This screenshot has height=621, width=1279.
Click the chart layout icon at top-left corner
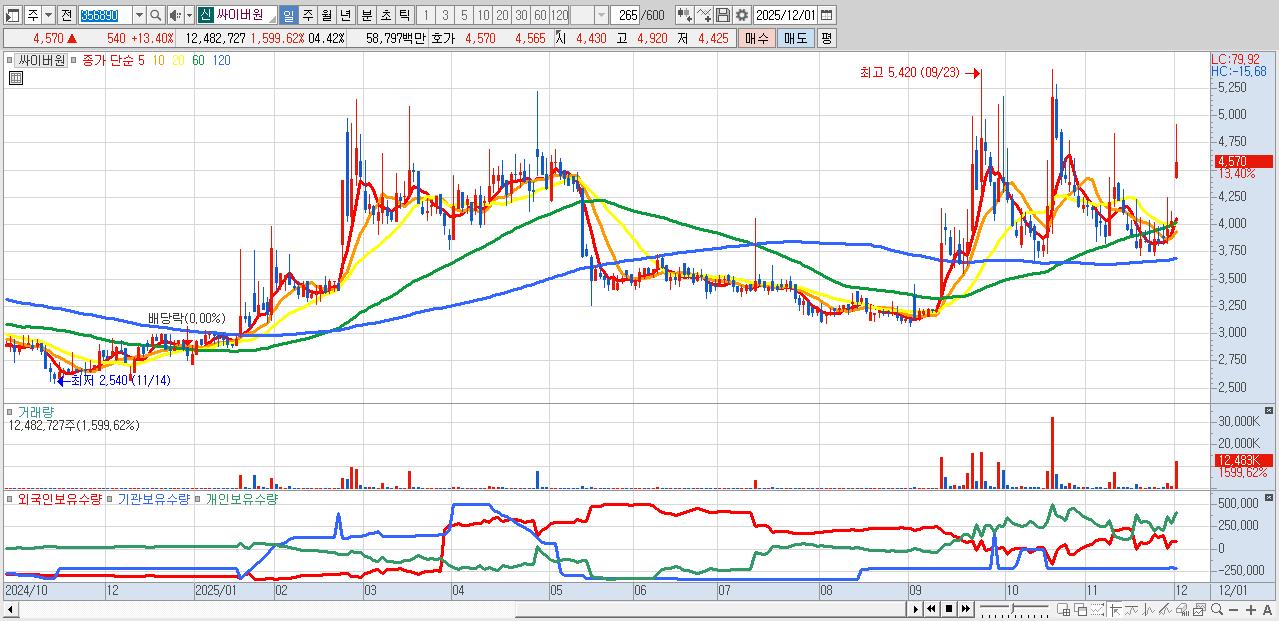pyautogui.click(x=13, y=15)
